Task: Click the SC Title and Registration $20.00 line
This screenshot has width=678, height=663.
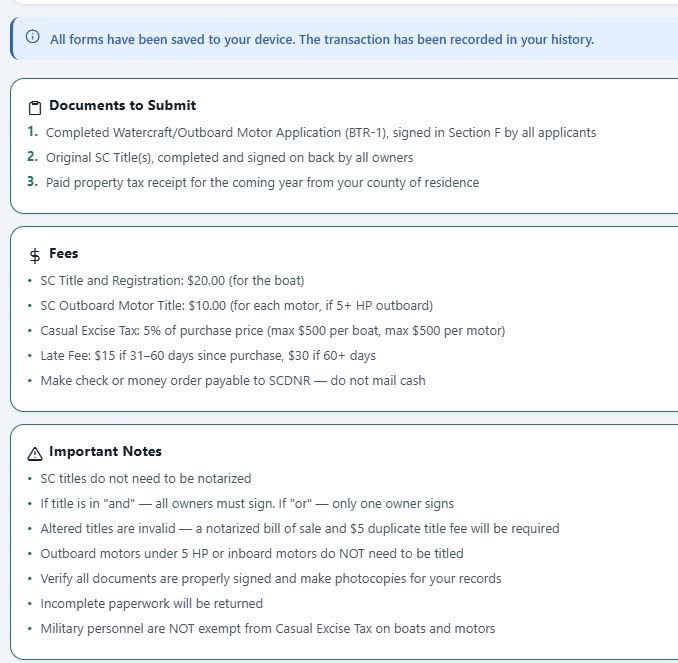Action: (172, 281)
